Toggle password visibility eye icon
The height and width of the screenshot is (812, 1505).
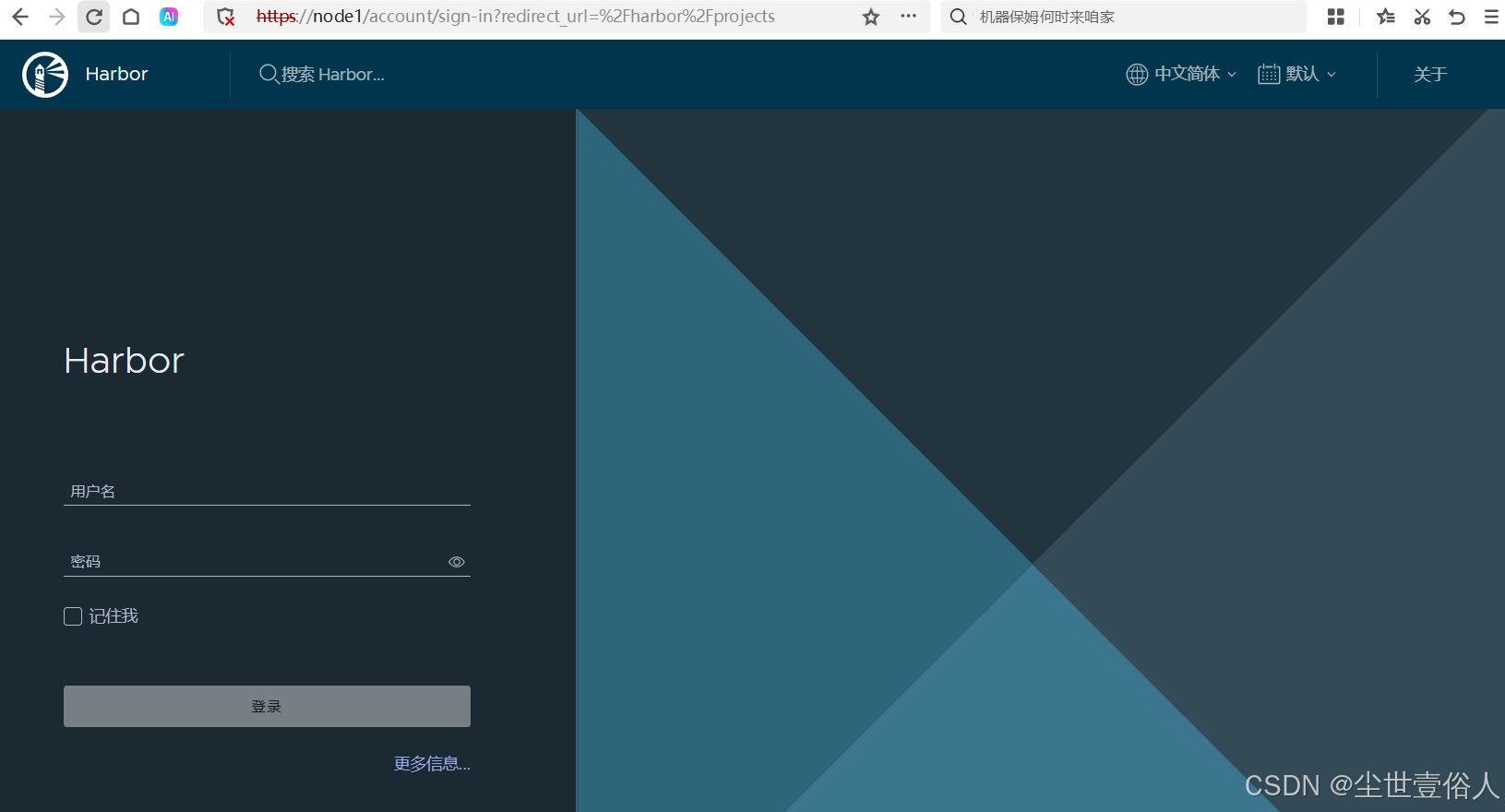[x=456, y=562]
